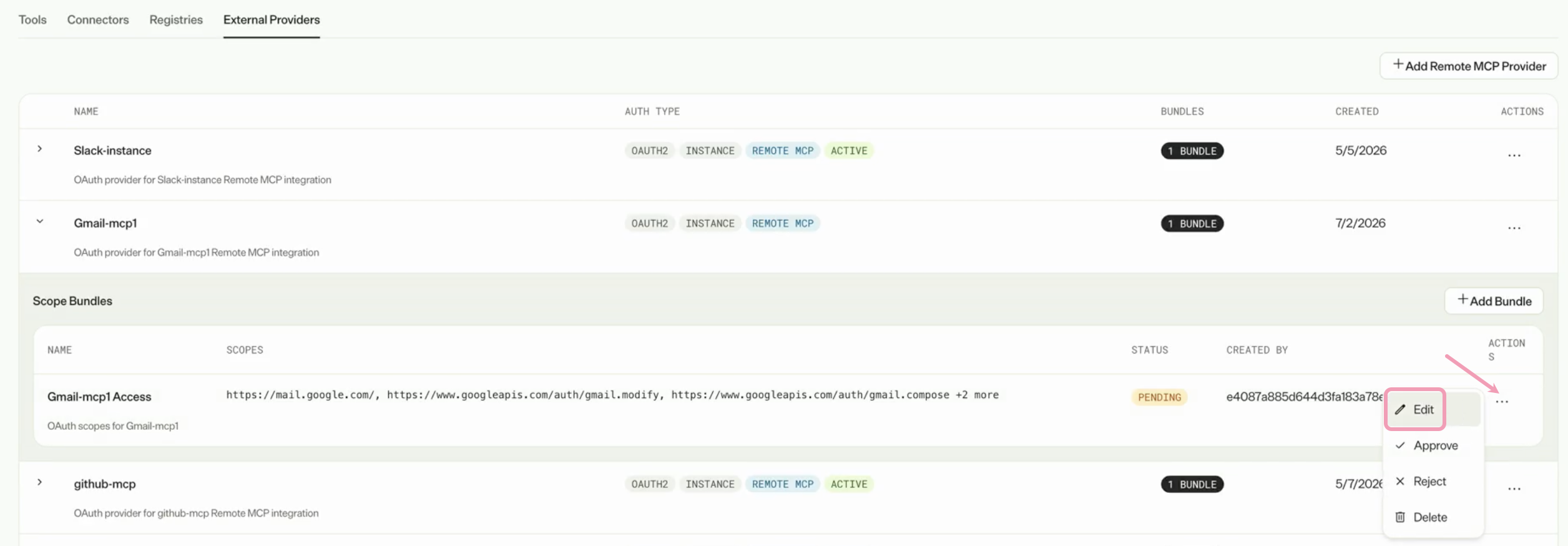This screenshot has height=546, width=1568.
Task: Click the created date 7/2/2026
Action: (1360, 223)
